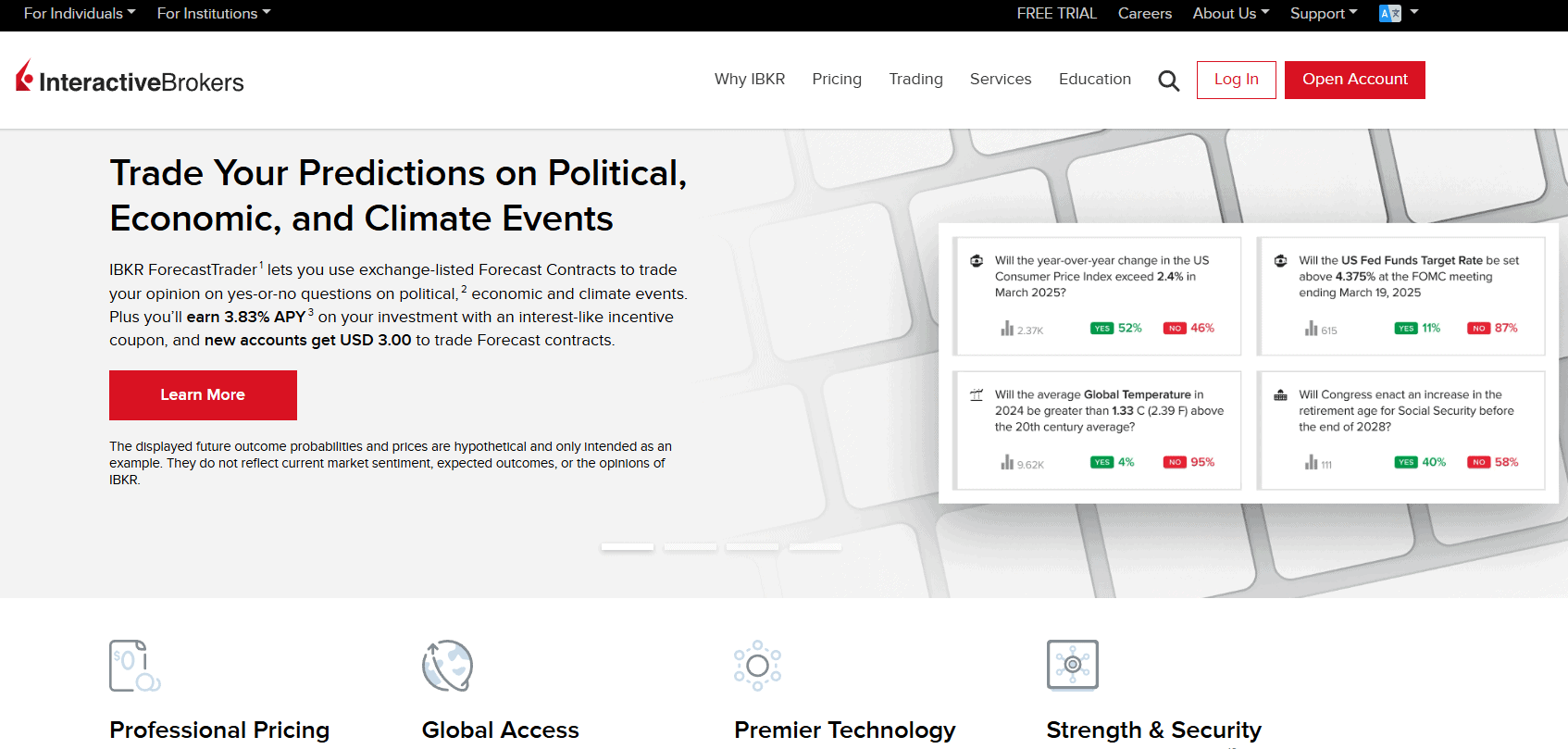Click the 2.37K volume chart icon
The width and height of the screenshot is (1568, 749).
1007,329
